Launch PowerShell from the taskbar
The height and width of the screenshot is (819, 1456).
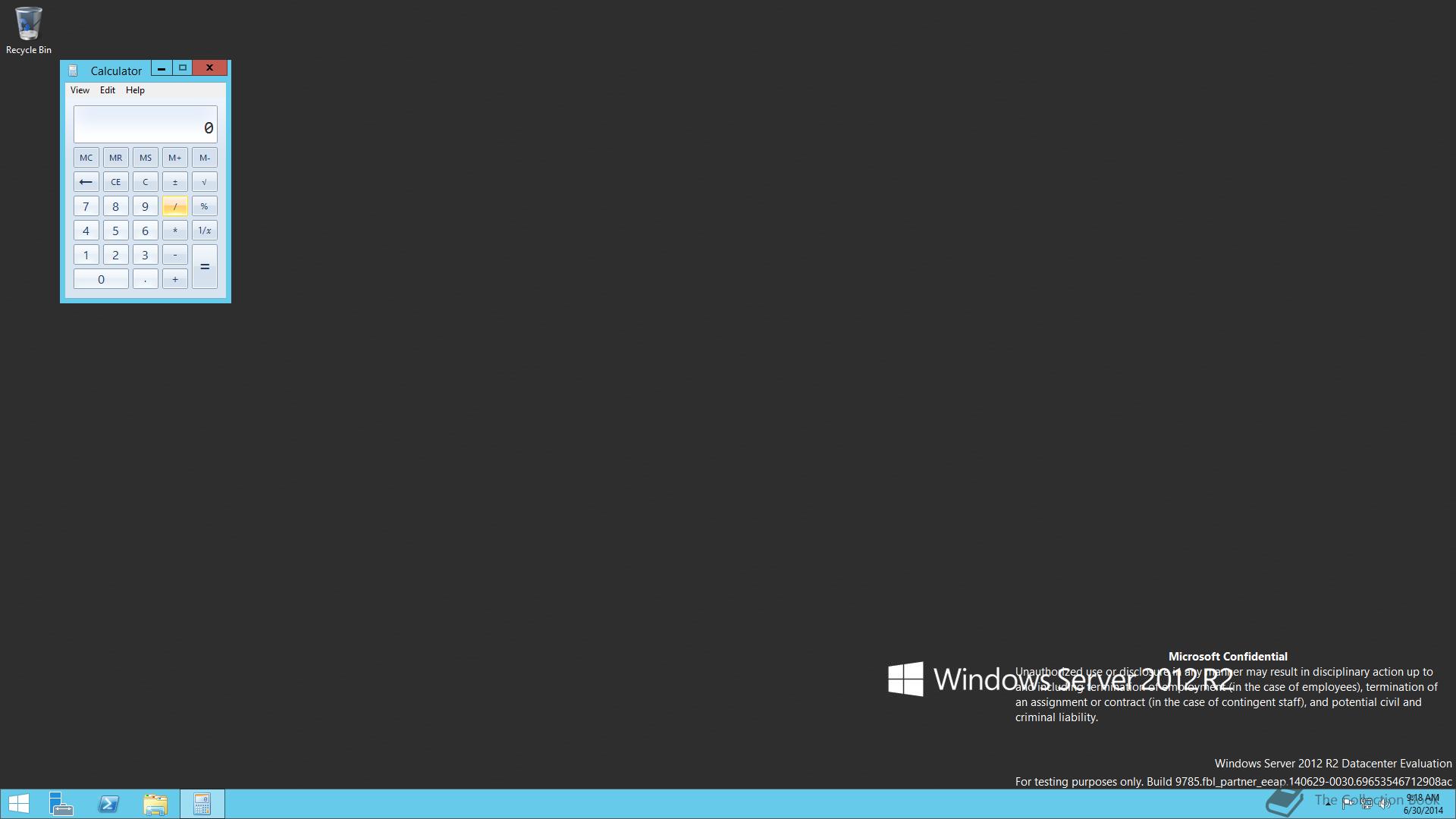pos(108,804)
